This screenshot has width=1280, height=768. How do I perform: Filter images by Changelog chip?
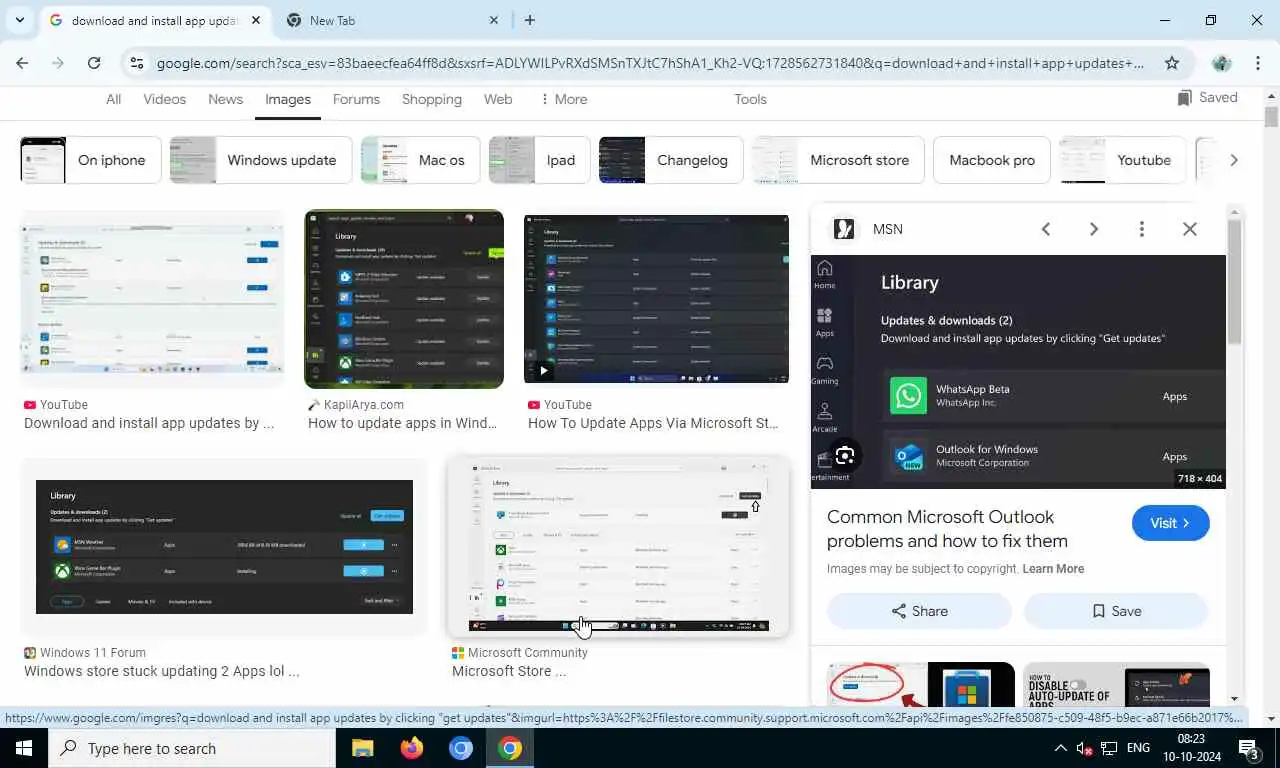(671, 160)
